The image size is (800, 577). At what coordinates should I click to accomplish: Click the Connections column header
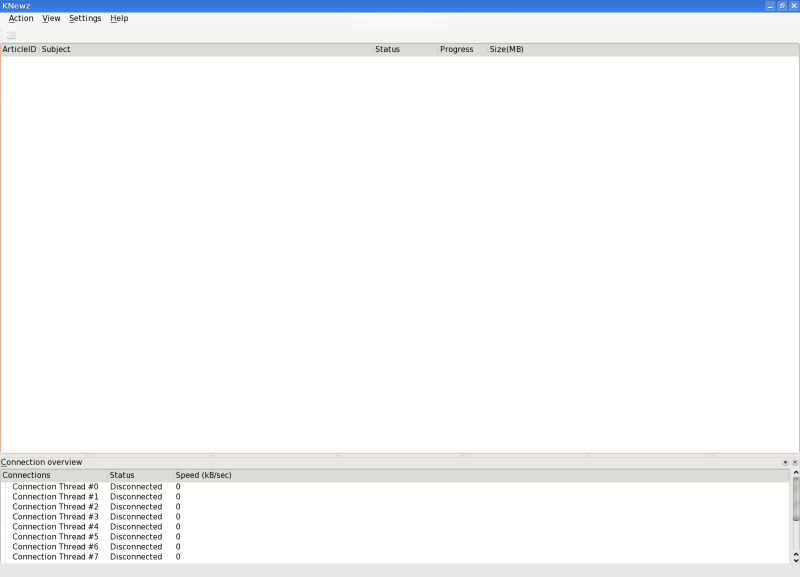point(54,475)
